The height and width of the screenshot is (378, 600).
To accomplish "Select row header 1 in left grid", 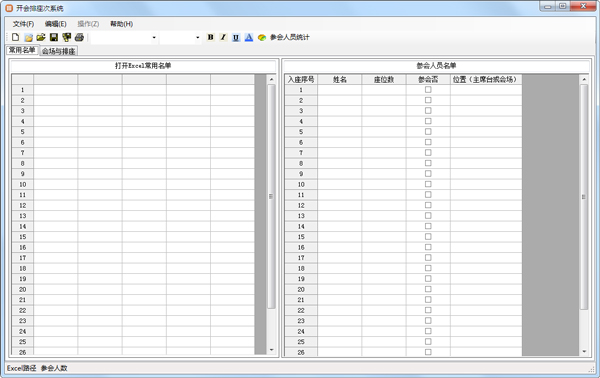I will pos(23,90).
